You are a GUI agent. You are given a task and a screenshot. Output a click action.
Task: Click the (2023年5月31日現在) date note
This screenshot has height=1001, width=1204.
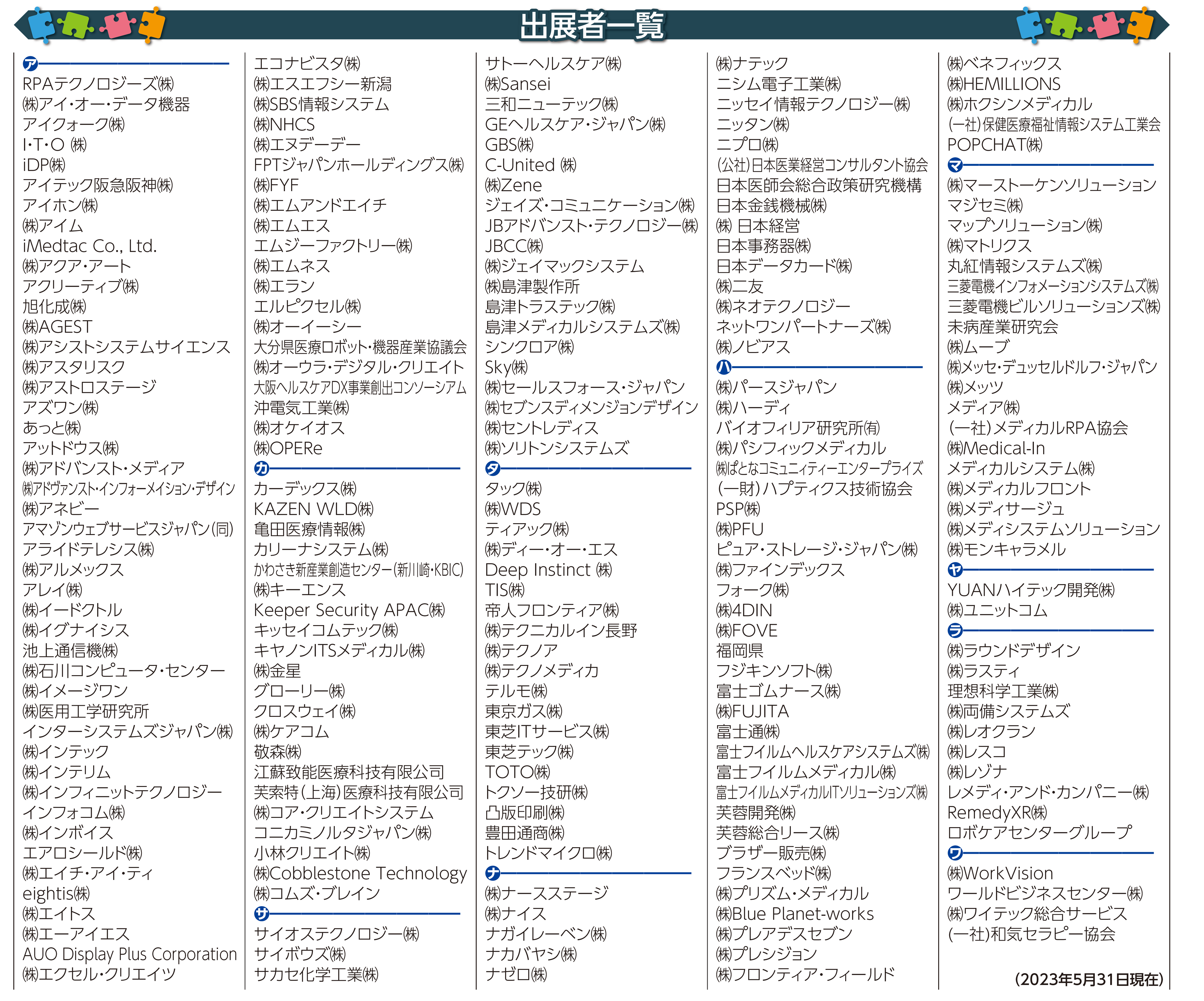pos(1089,979)
